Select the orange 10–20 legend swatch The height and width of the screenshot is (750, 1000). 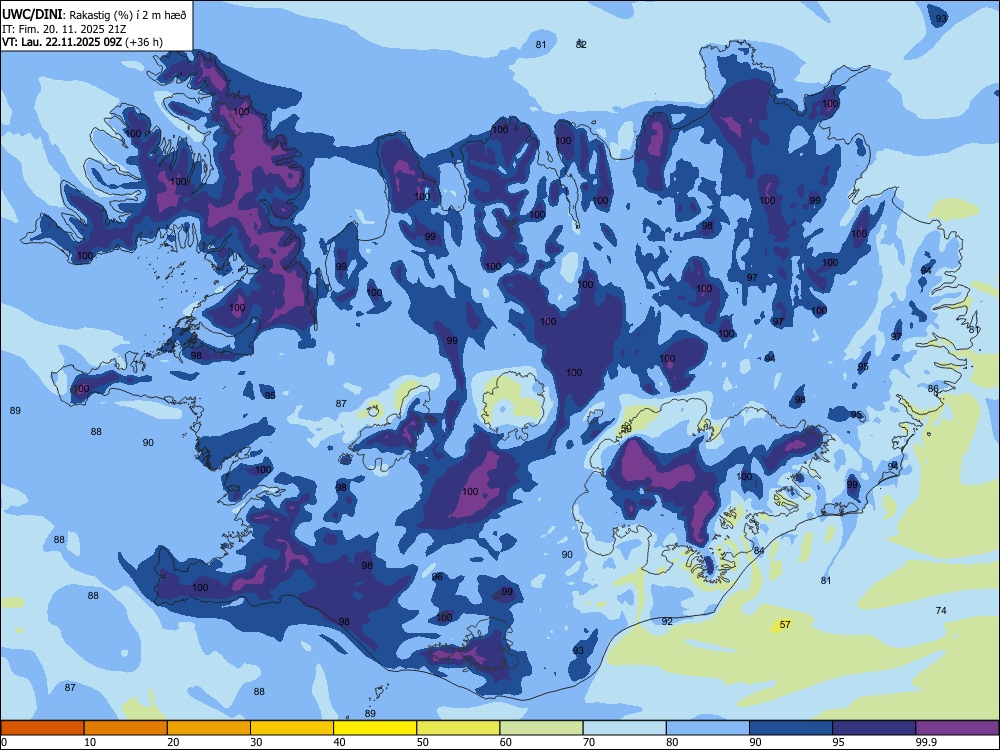click(126, 728)
